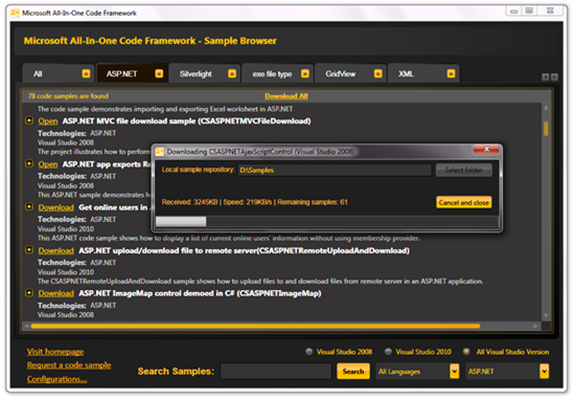The height and width of the screenshot is (400, 575).
Task: Click the Select folder button
Action: [464, 170]
